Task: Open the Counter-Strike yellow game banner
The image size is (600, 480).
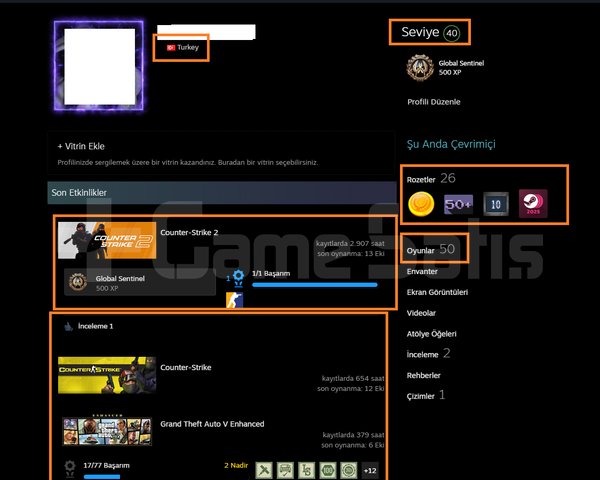Action: pyautogui.click(x=107, y=375)
